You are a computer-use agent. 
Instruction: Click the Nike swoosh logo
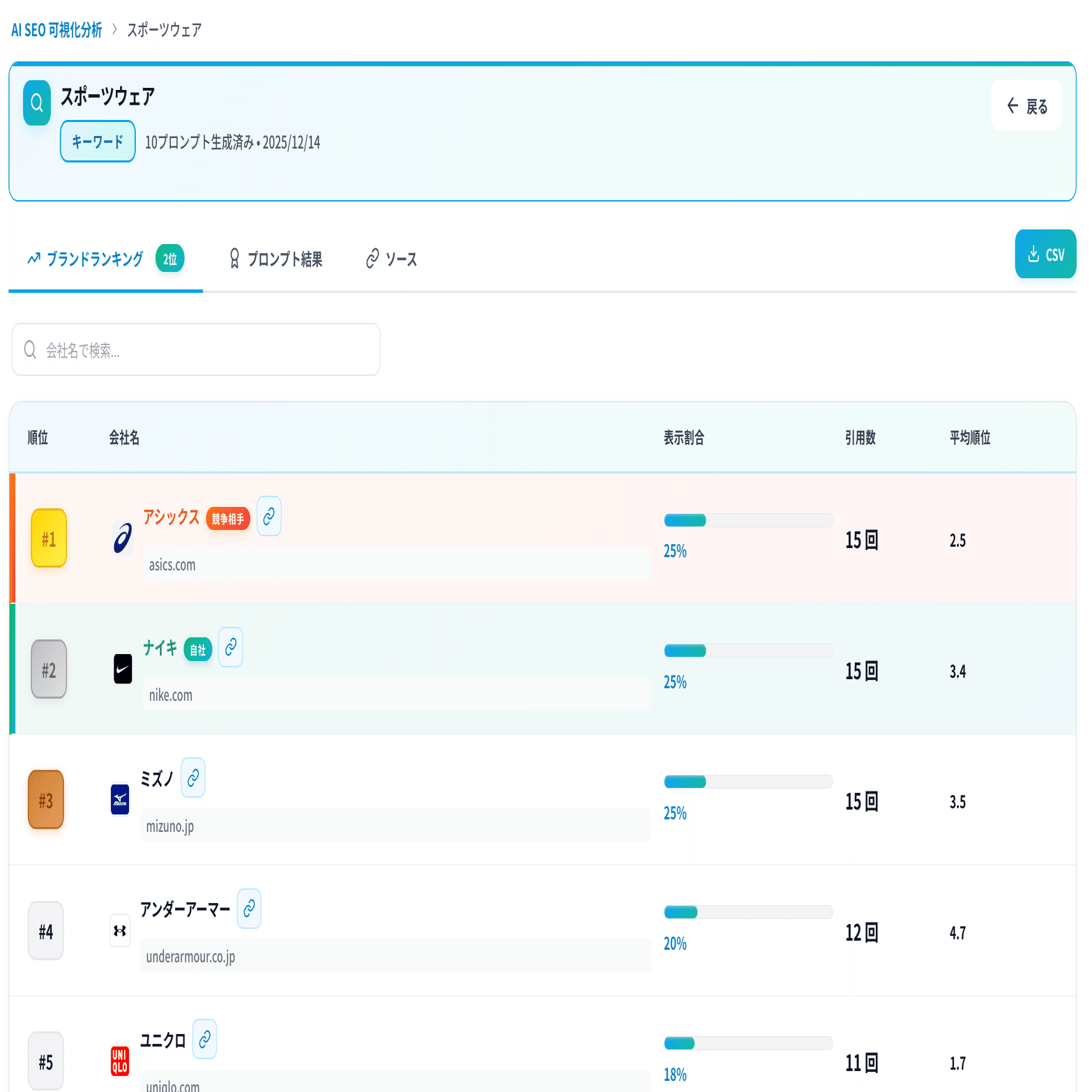[123, 669]
